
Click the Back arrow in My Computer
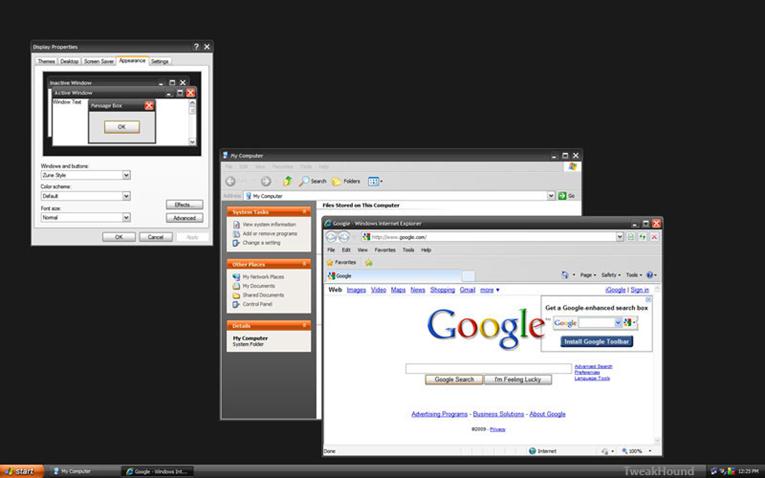pyautogui.click(x=231, y=181)
